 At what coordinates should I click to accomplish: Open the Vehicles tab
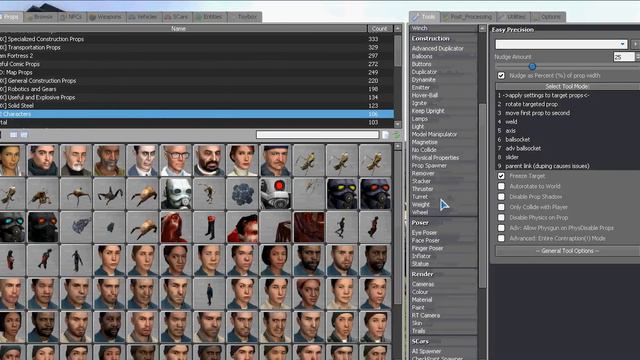pyautogui.click(x=144, y=17)
